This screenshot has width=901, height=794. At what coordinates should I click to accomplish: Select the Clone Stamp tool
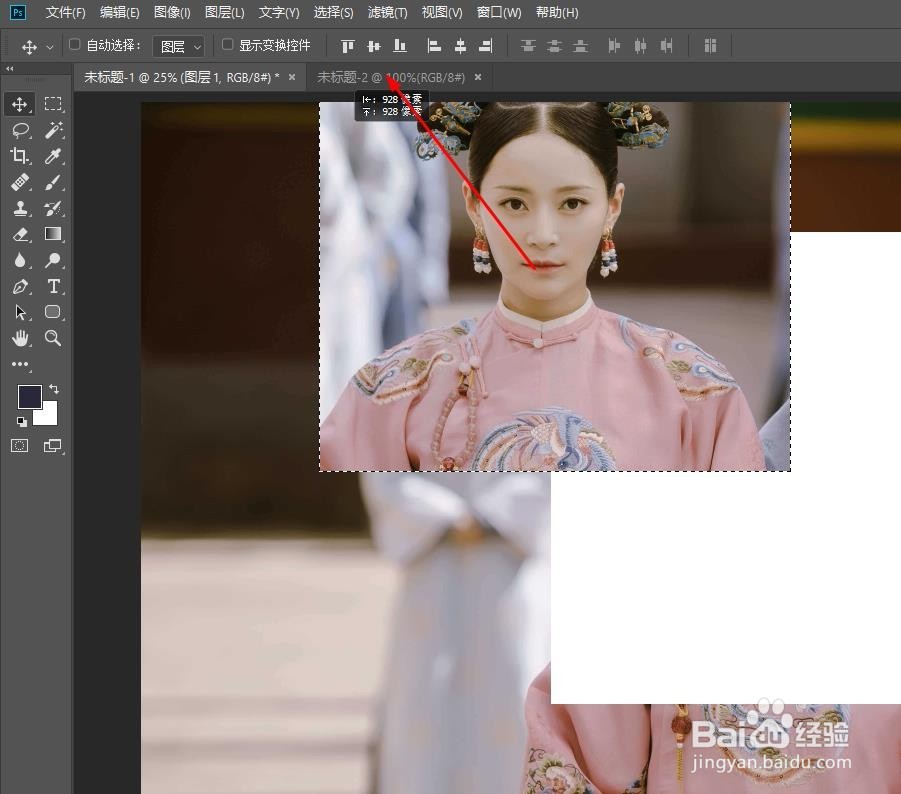coord(21,208)
